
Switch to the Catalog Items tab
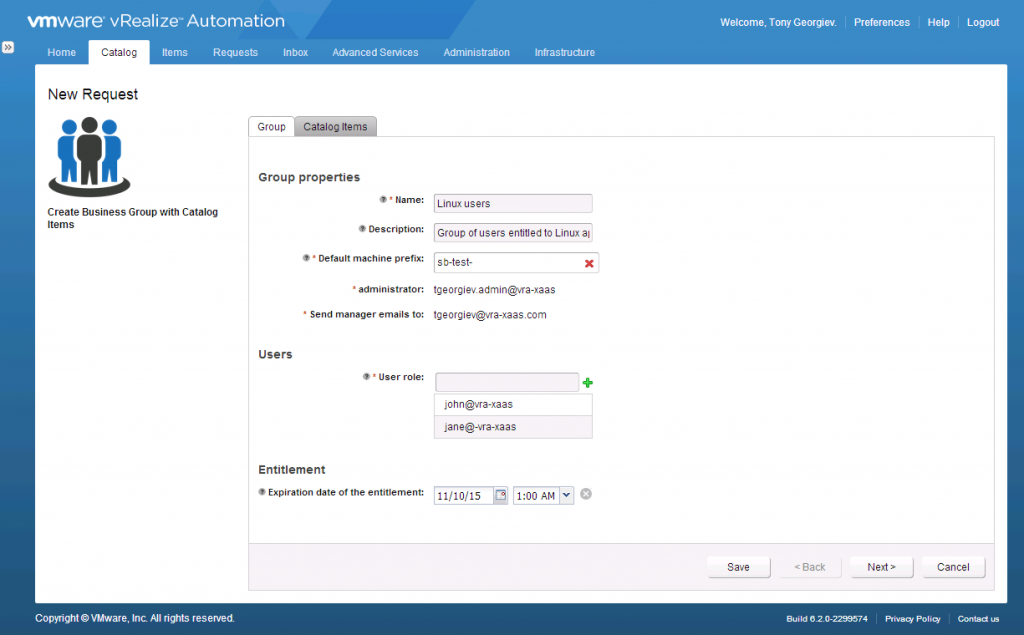(x=335, y=126)
